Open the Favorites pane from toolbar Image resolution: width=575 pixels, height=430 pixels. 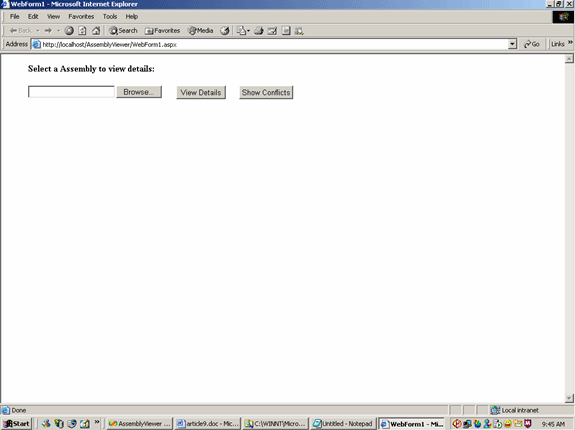pos(162,31)
